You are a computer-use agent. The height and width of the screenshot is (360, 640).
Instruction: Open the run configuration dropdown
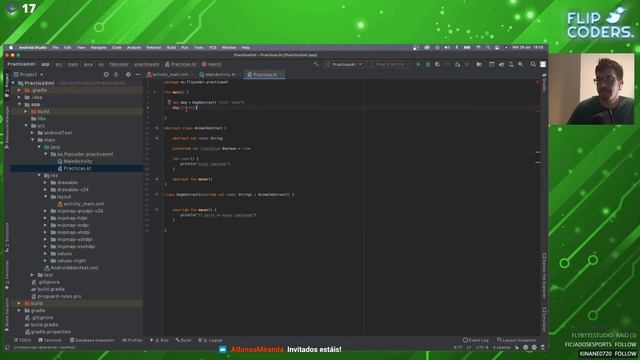[x=344, y=64]
